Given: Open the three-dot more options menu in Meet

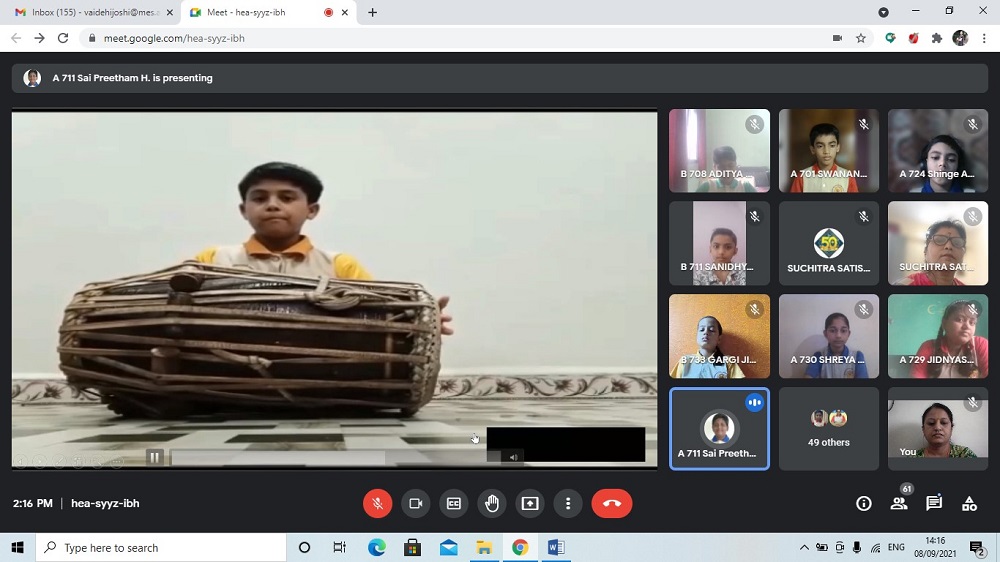Looking at the screenshot, I should (568, 504).
